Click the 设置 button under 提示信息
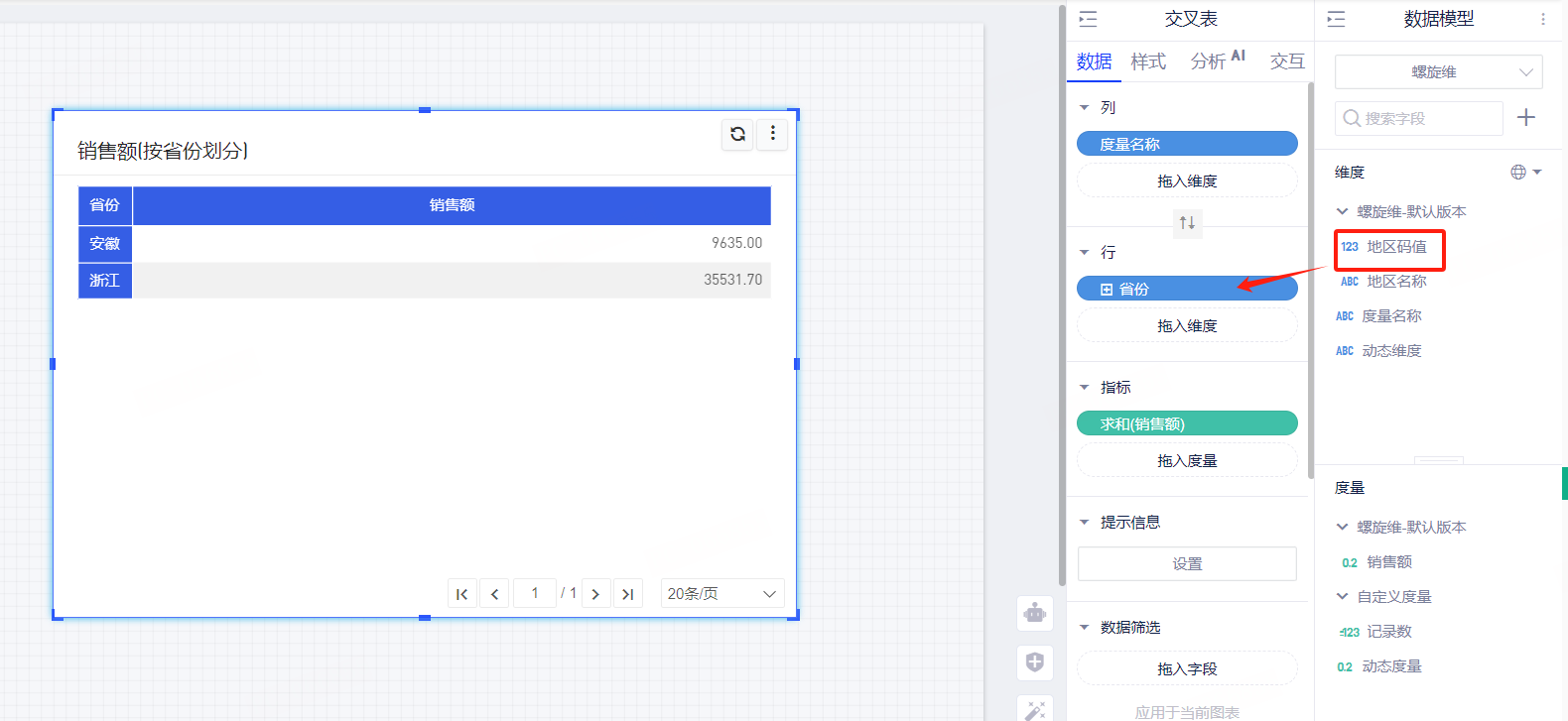 coord(1187,563)
